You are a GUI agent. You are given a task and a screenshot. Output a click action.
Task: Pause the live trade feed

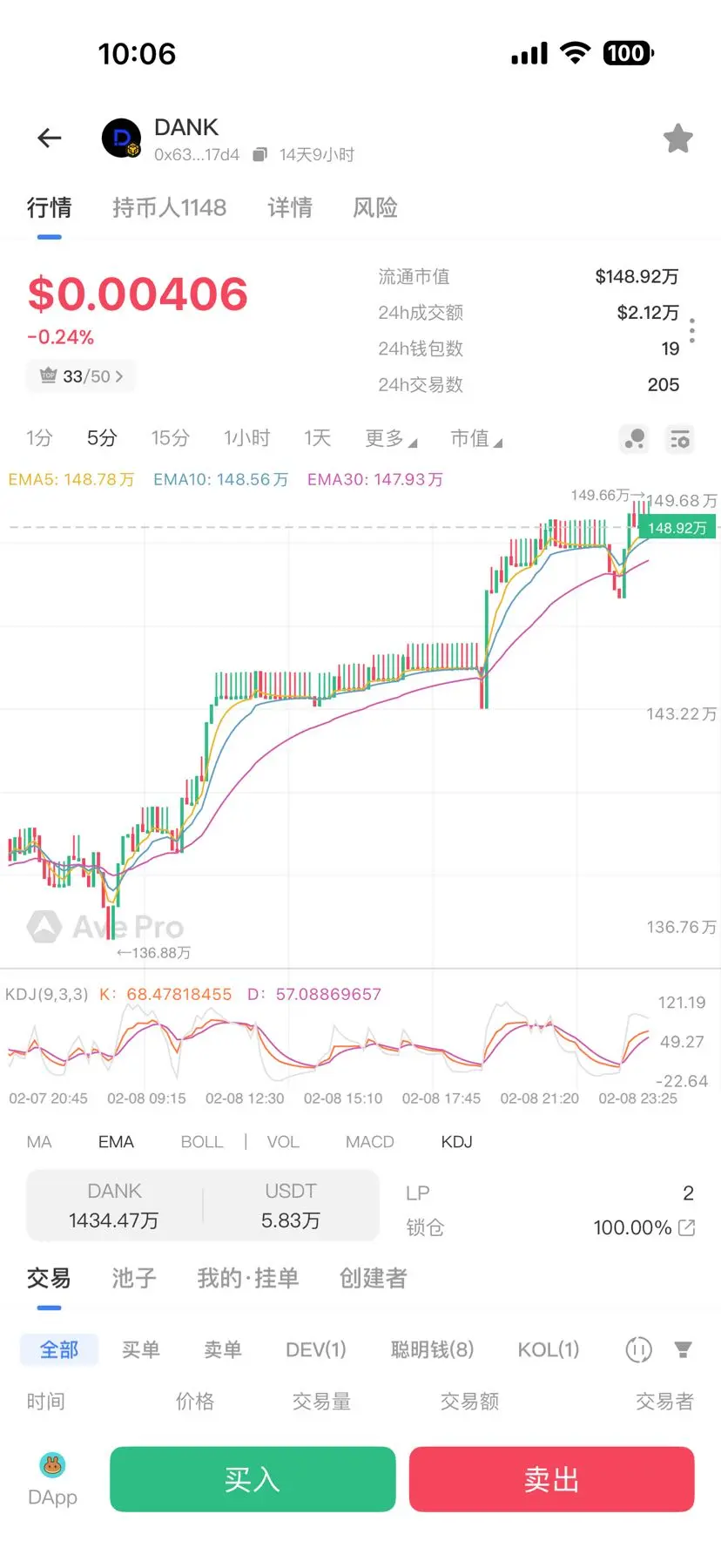pos(639,1349)
